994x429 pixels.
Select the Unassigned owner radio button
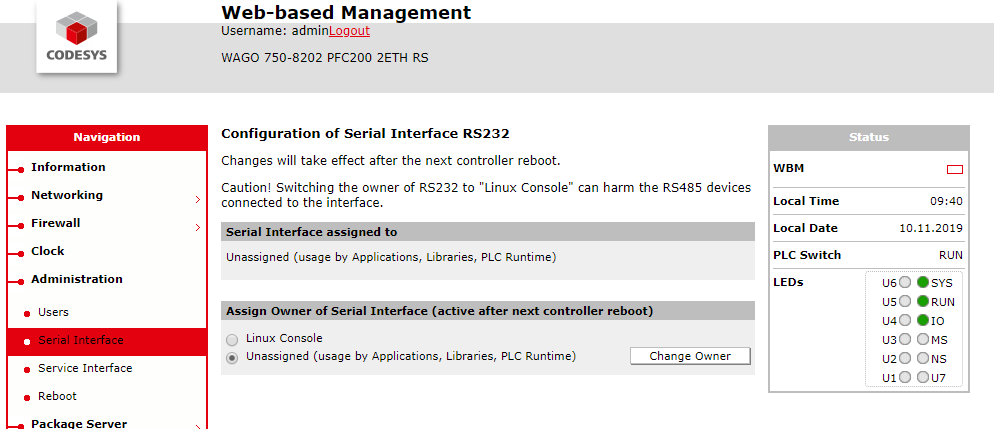pyautogui.click(x=233, y=358)
